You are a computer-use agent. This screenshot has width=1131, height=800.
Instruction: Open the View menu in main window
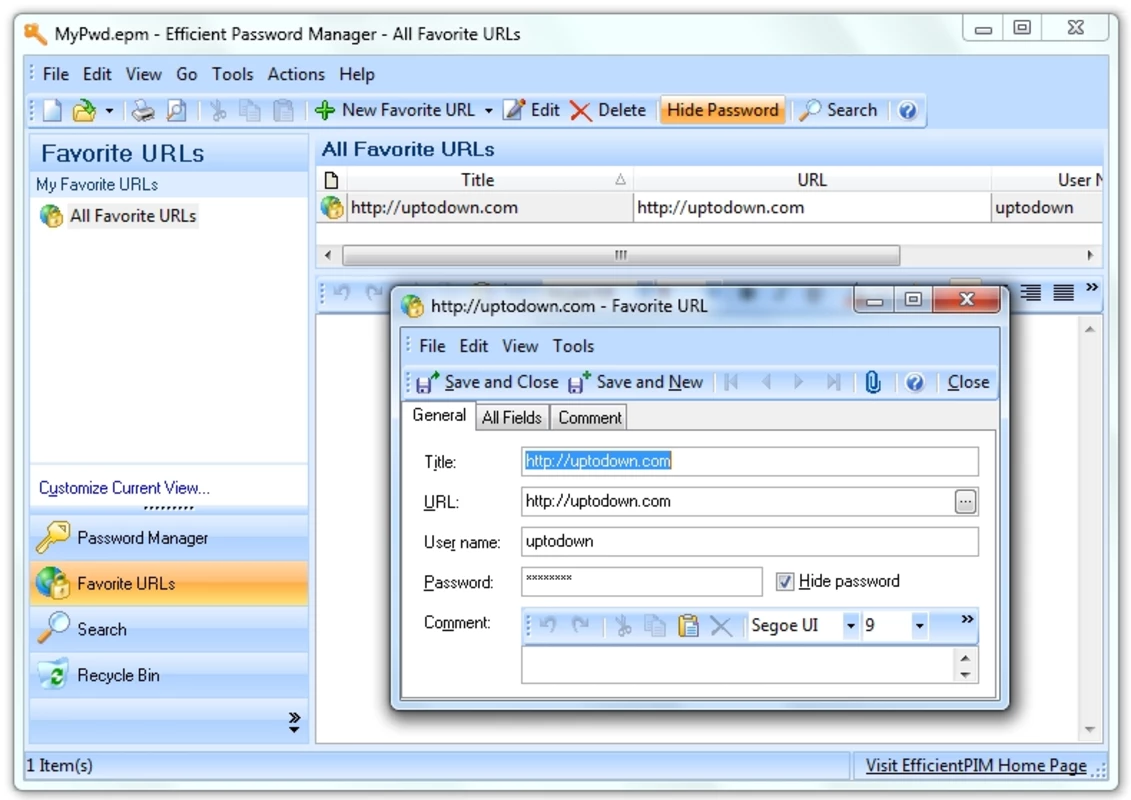(144, 74)
